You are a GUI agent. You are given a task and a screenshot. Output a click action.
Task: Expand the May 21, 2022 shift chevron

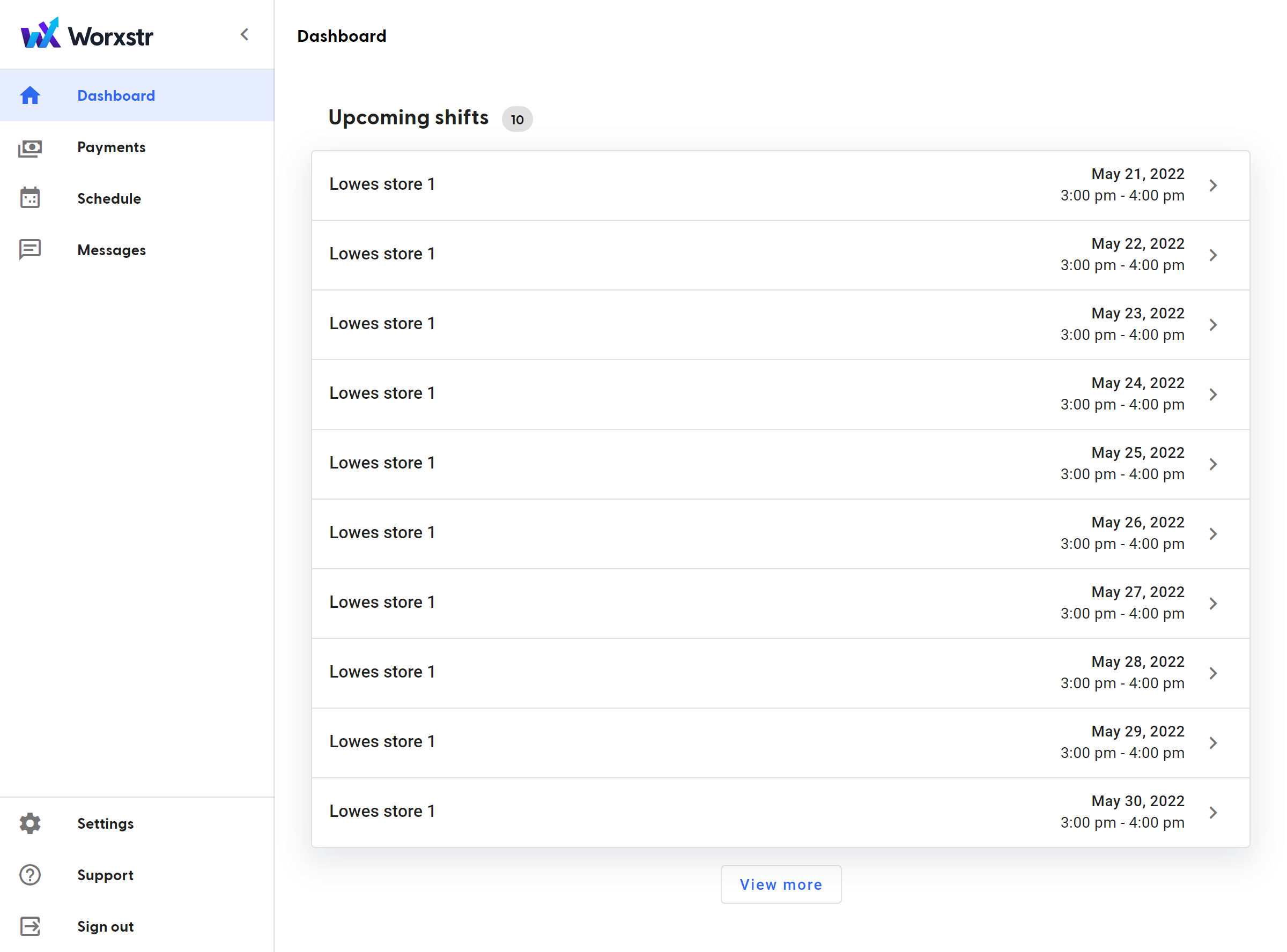point(1212,185)
